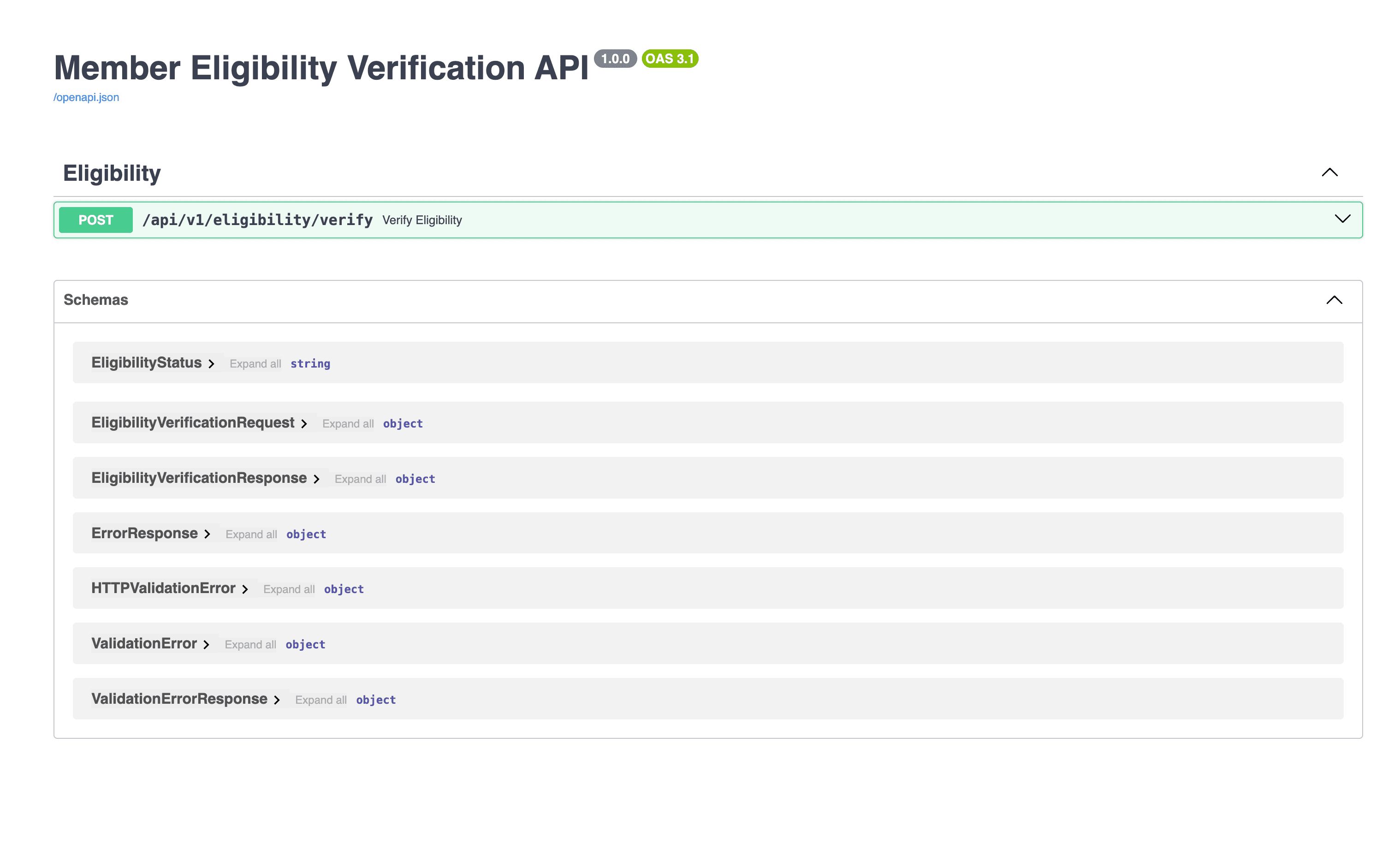This screenshot has height=867, width=1400.
Task: Click the ValidationErrorResponse schema name
Action: (x=179, y=699)
